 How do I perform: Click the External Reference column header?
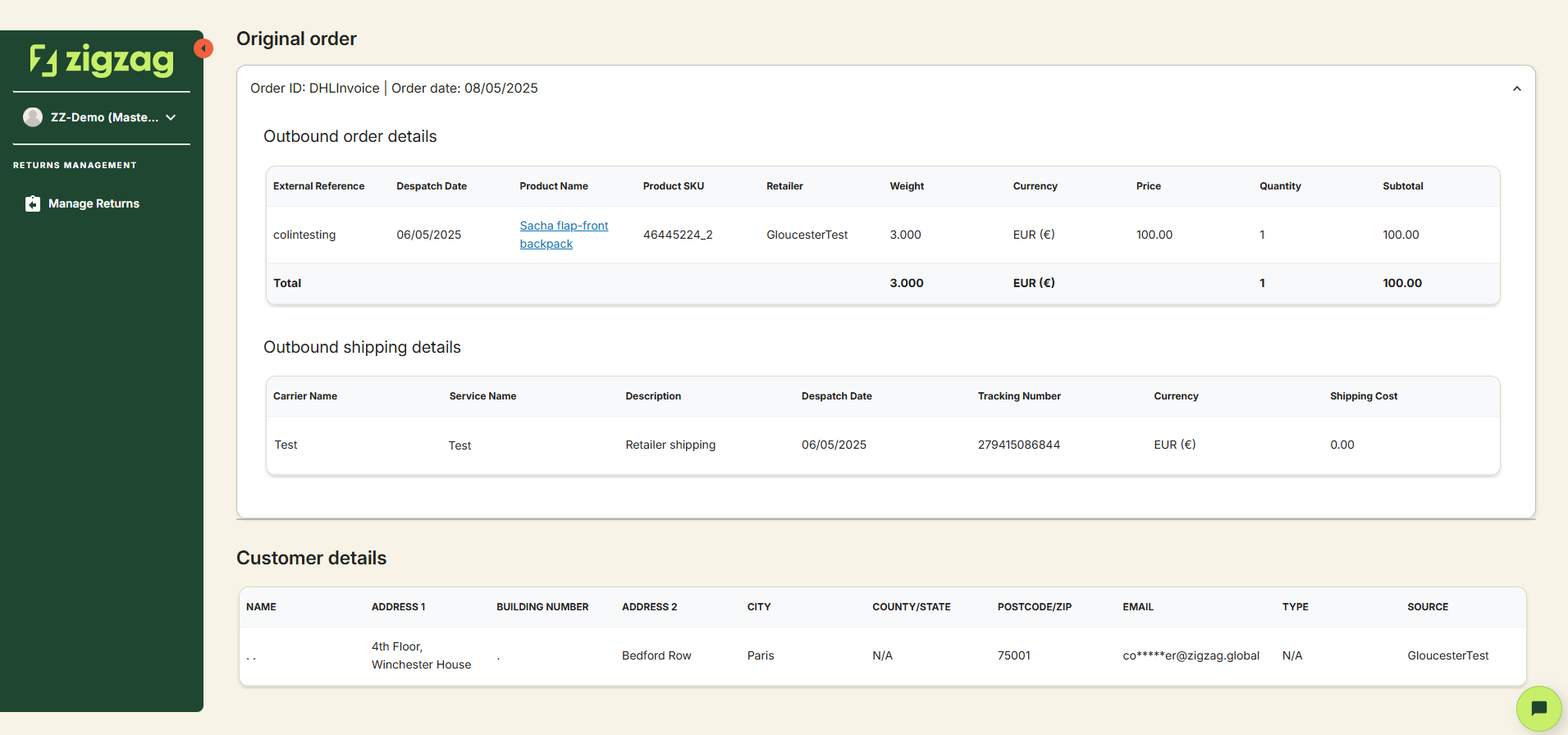tap(318, 186)
